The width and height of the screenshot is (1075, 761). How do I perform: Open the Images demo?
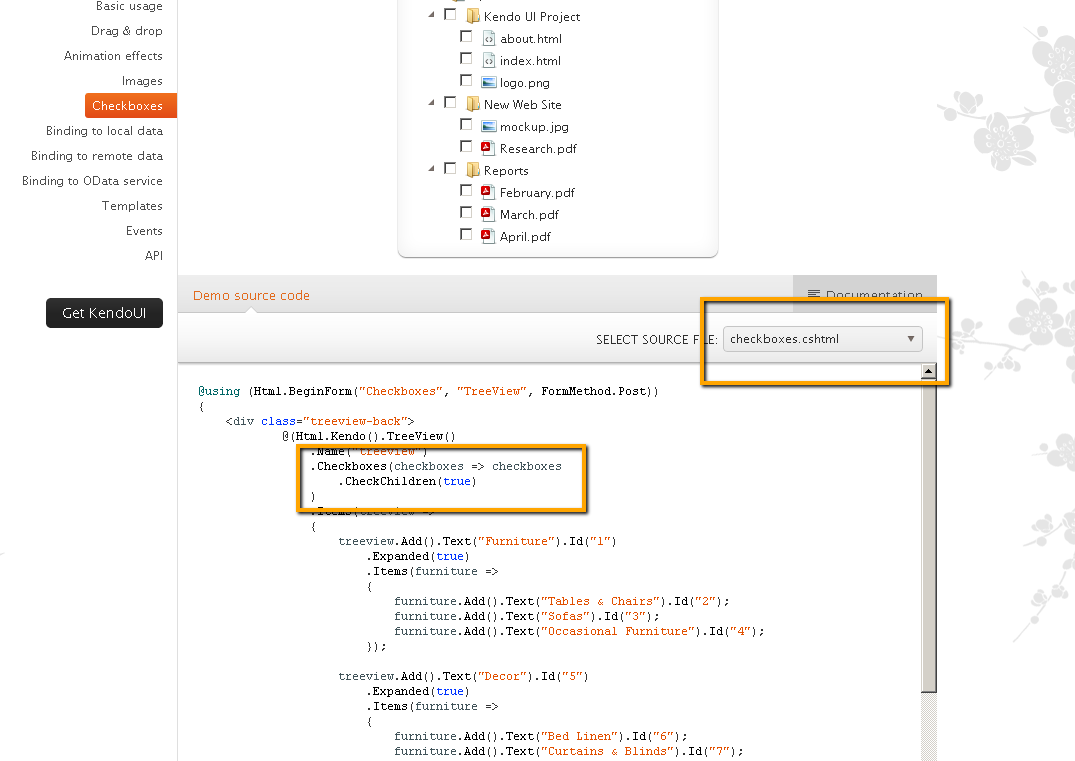coord(142,81)
